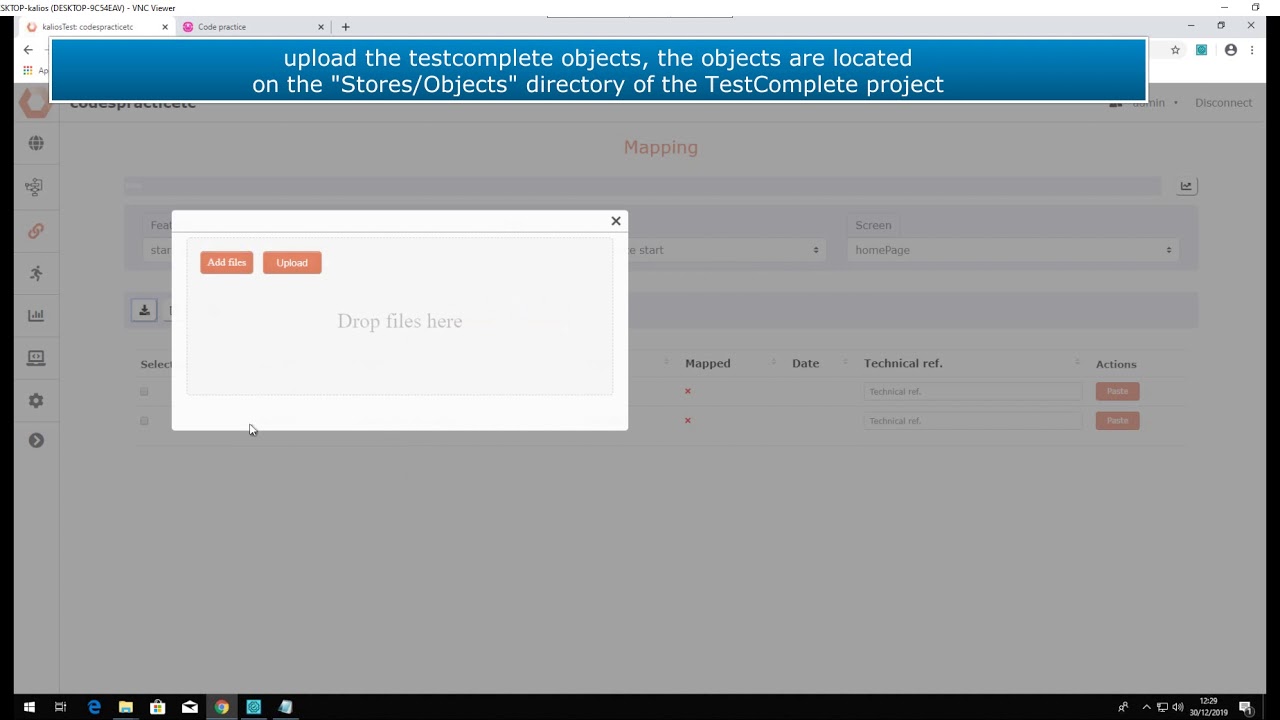This screenshot has height=720, width=1280.
Task: Bookmark the page with the star icon
Action: [x=1176, y=50]
